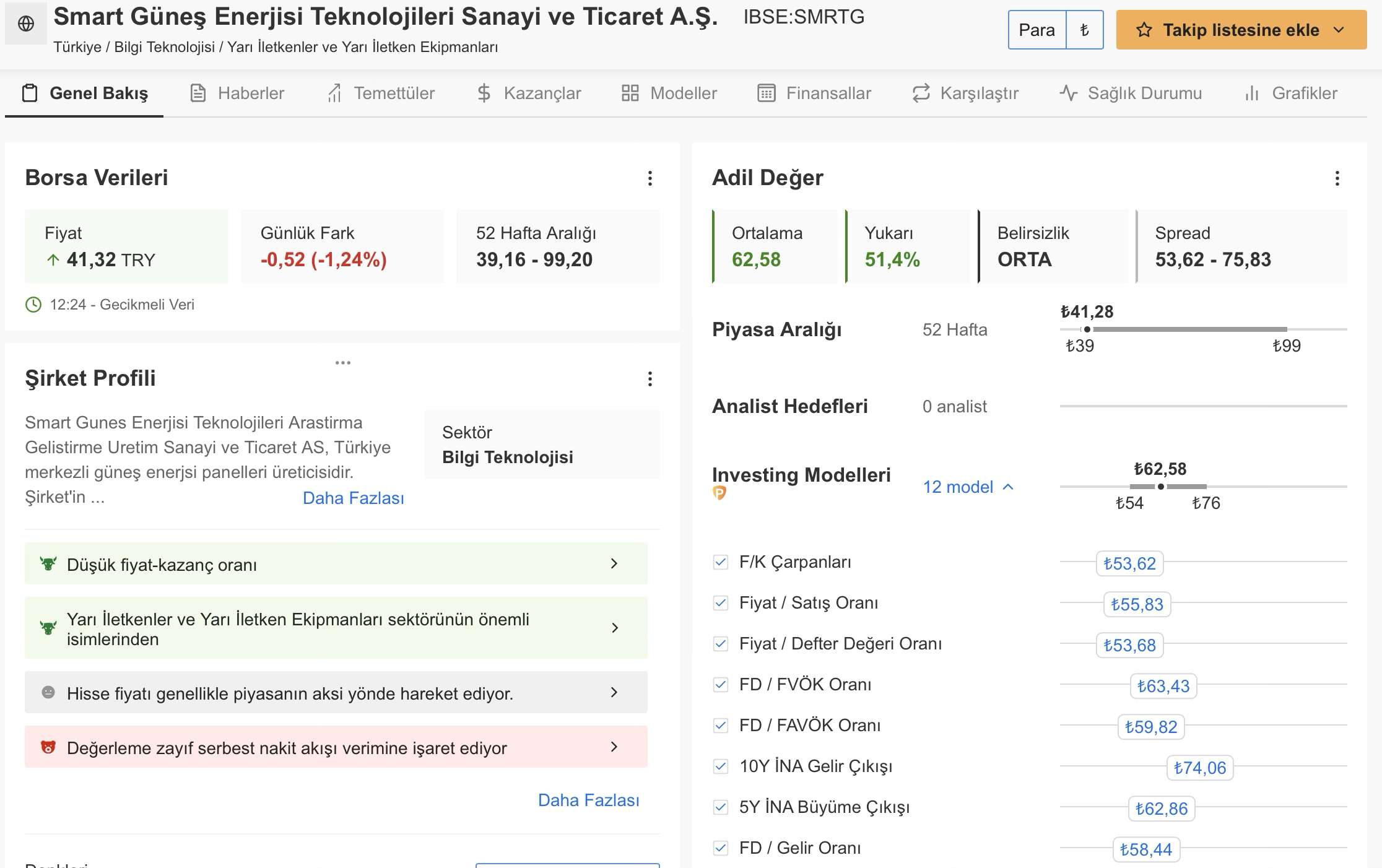
Task: Click the calendar icon on Finansallar tab
Action: coord(767,93)
